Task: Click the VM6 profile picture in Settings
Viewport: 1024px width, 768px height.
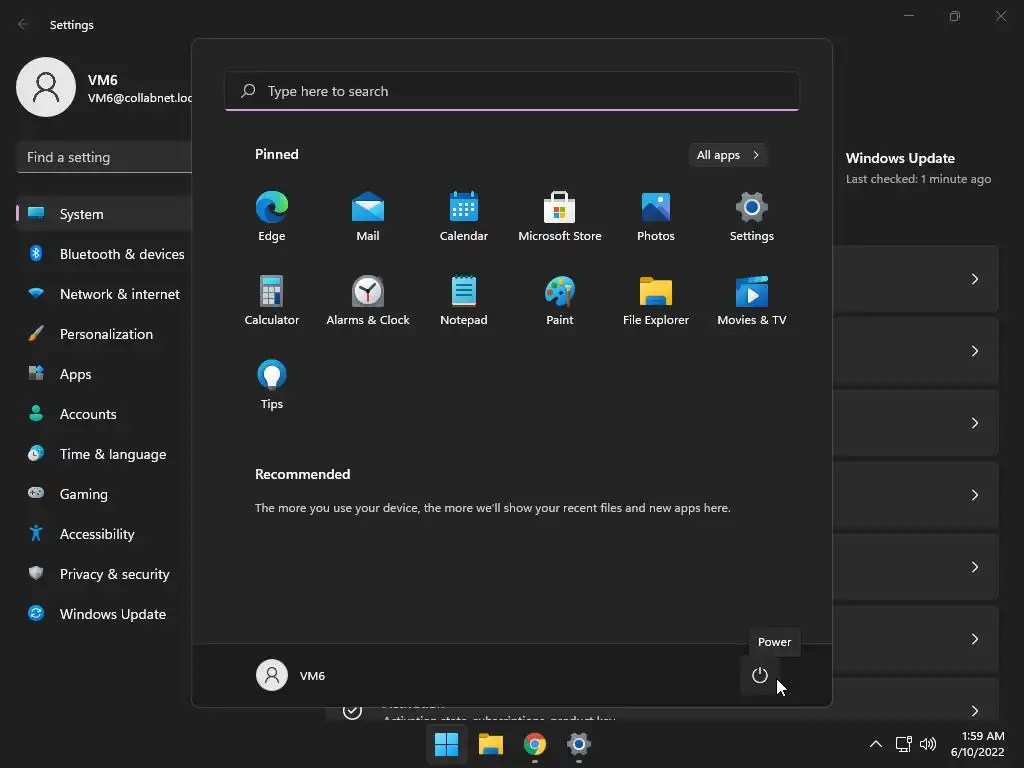Action: tap(46, 87)
